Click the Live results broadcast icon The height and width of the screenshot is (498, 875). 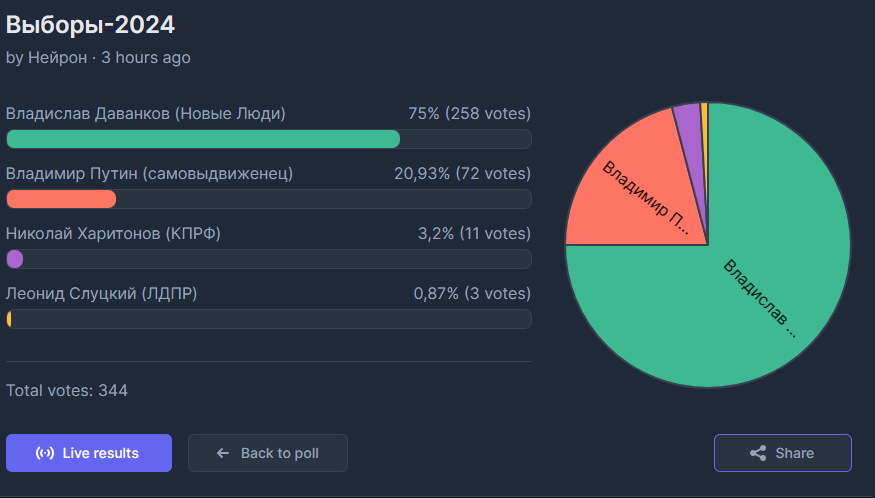(45, 453)
